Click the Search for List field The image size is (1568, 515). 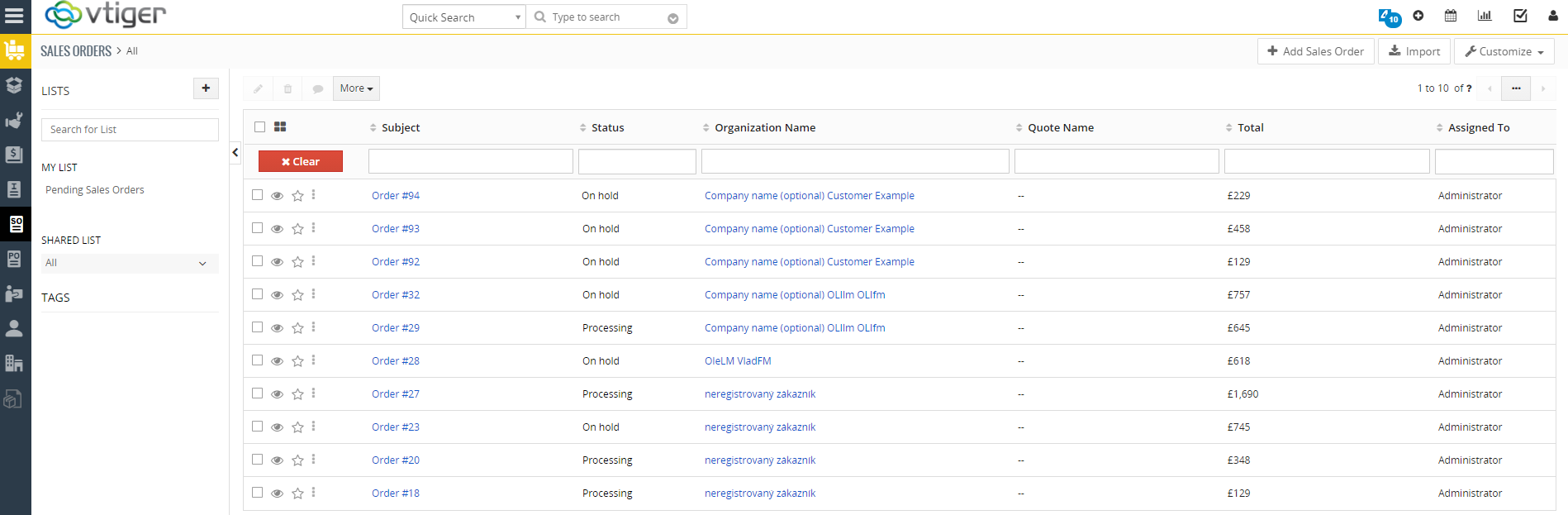[130, 130]
